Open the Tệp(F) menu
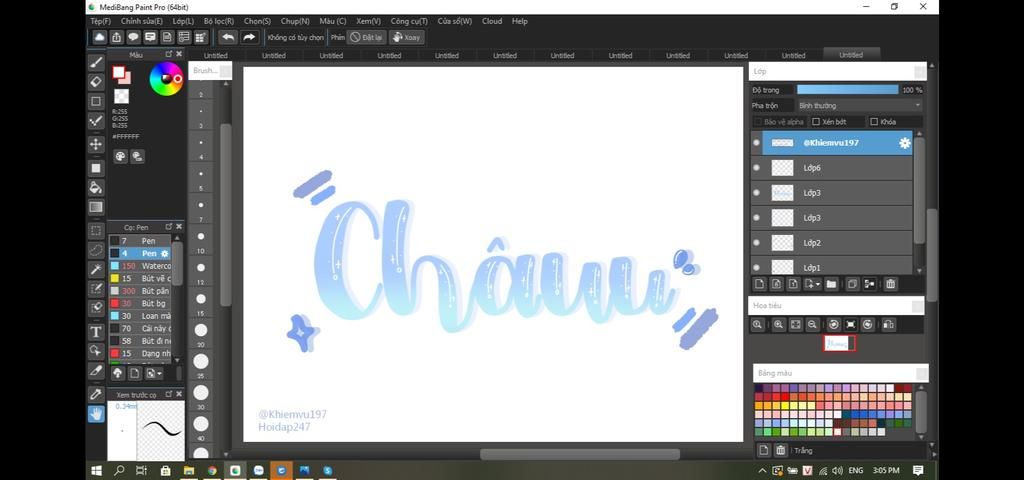1024x480 pixels. point(101,21)
